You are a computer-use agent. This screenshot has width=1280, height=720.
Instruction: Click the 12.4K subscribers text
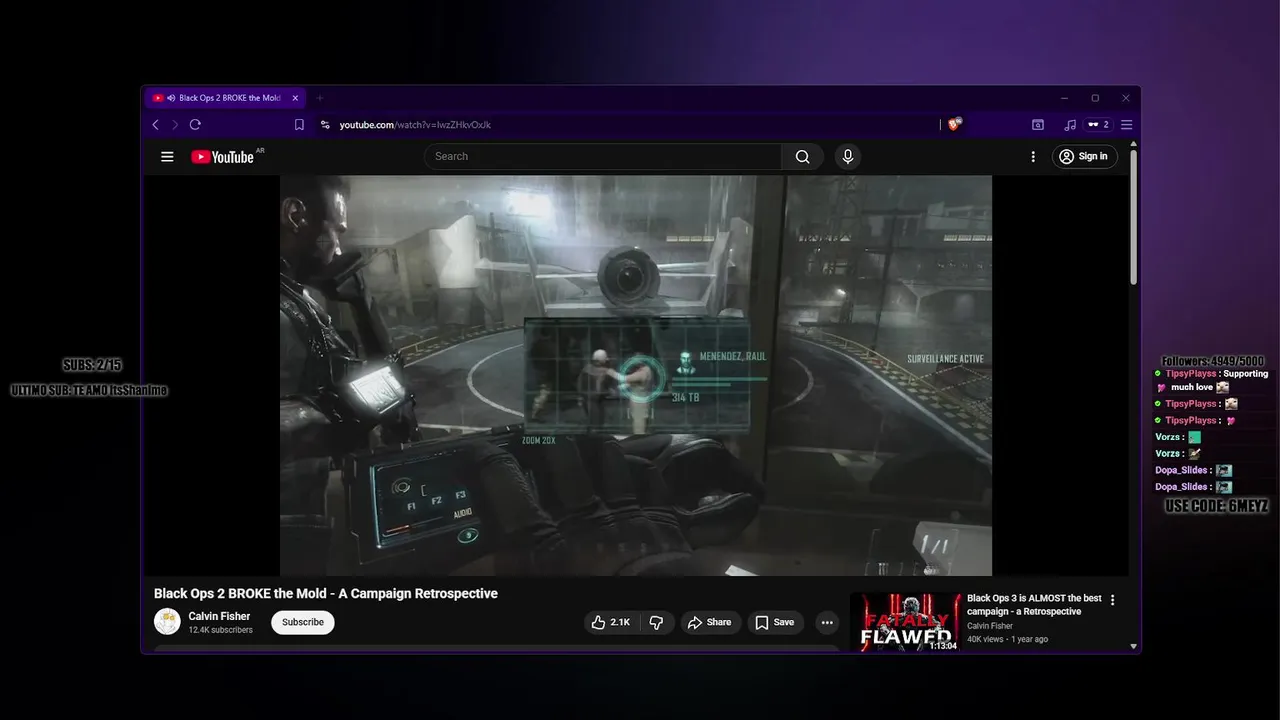click(221, 630)
